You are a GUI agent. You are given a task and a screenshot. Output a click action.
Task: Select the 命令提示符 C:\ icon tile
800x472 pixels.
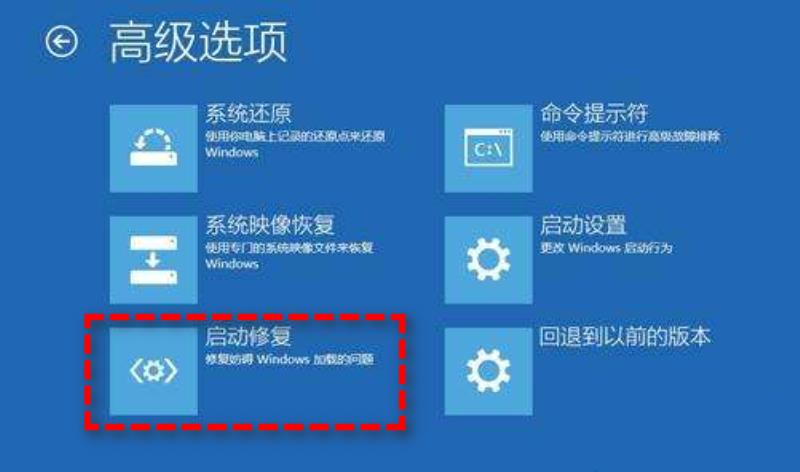point(488,148)
